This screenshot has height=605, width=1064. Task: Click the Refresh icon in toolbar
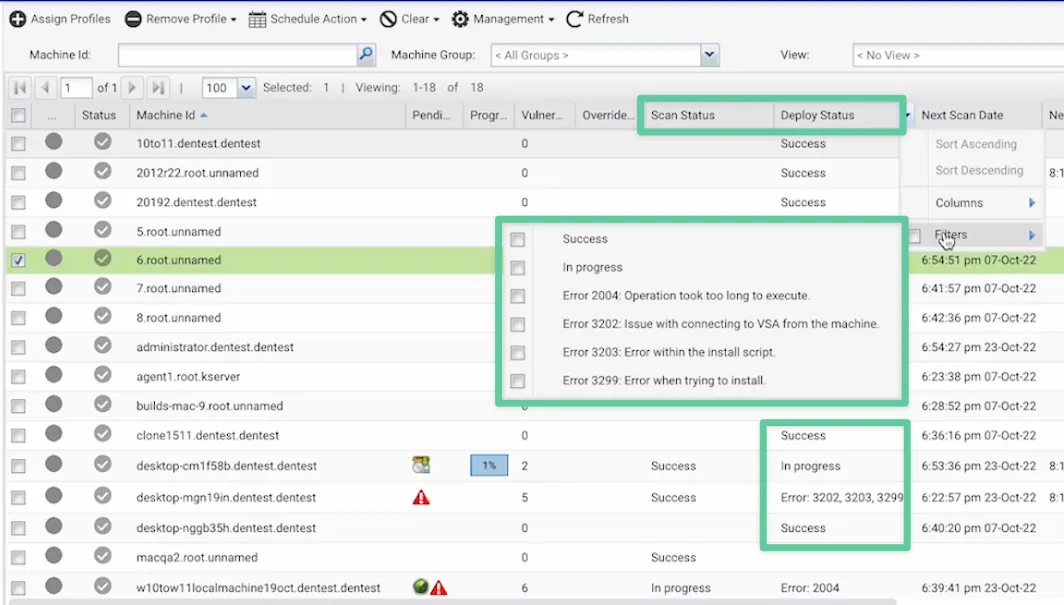pos(575,19)
